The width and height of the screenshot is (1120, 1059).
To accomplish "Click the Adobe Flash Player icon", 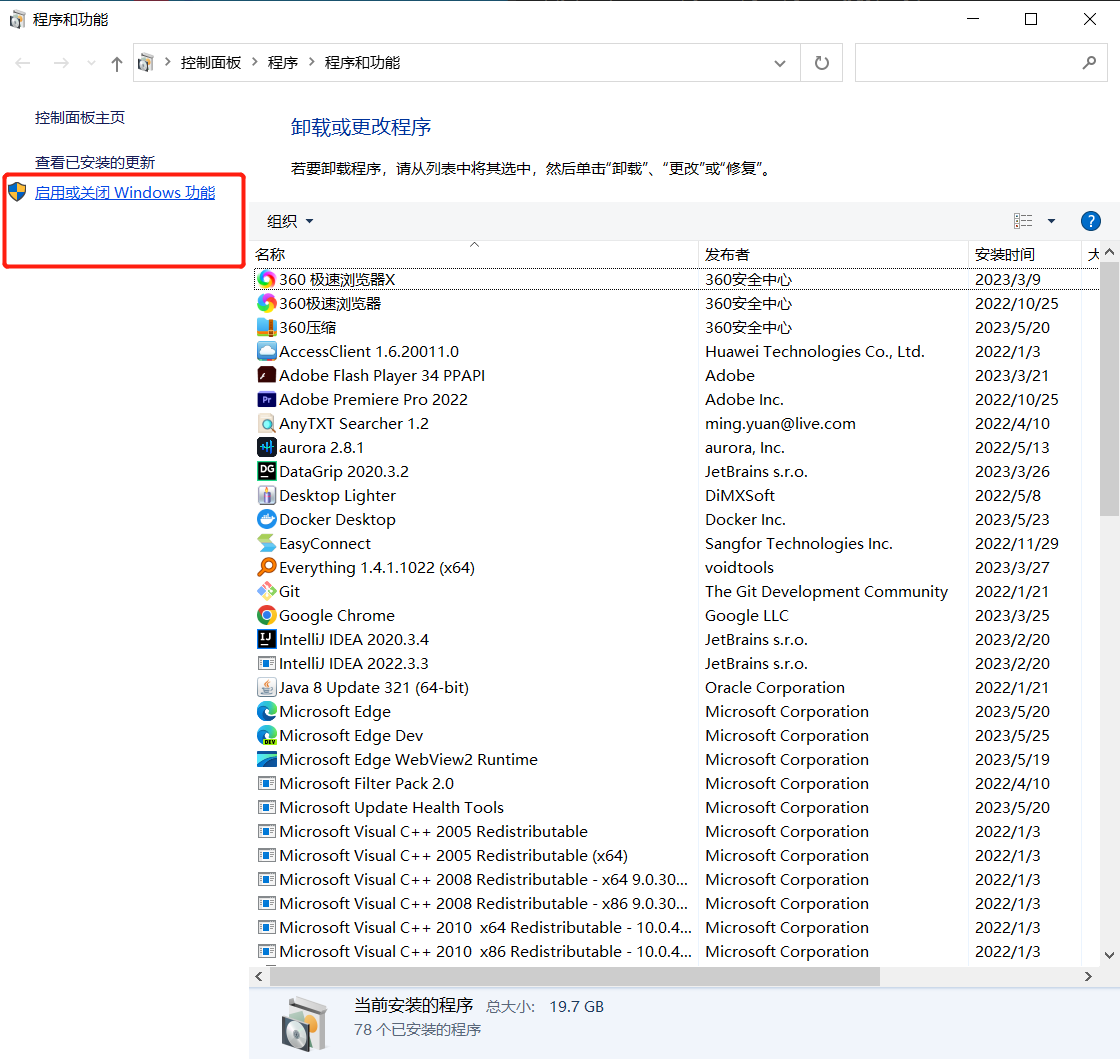I will point(266,375).
